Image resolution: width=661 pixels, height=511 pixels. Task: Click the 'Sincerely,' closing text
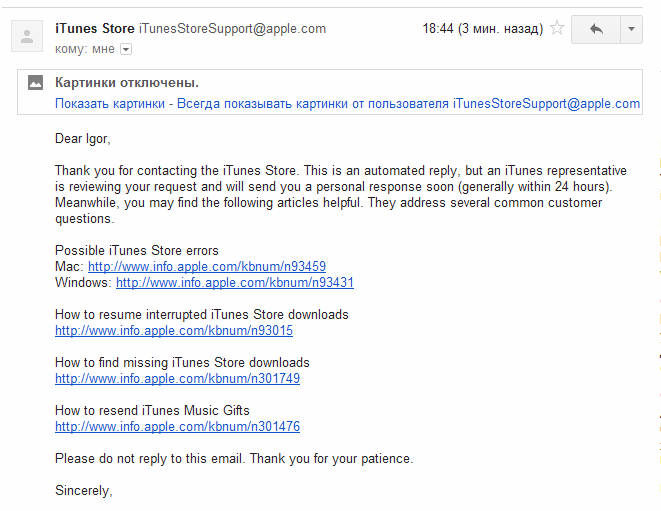[83, 491]
